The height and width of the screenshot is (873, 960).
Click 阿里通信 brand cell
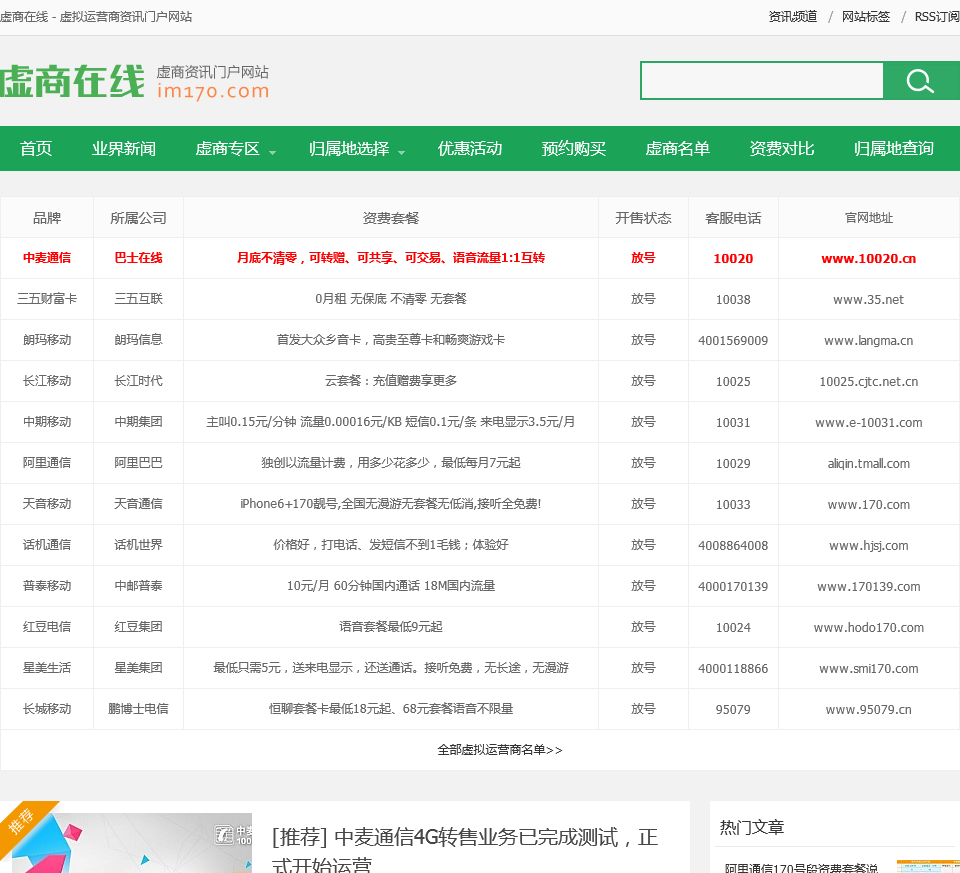pos(47,463)
